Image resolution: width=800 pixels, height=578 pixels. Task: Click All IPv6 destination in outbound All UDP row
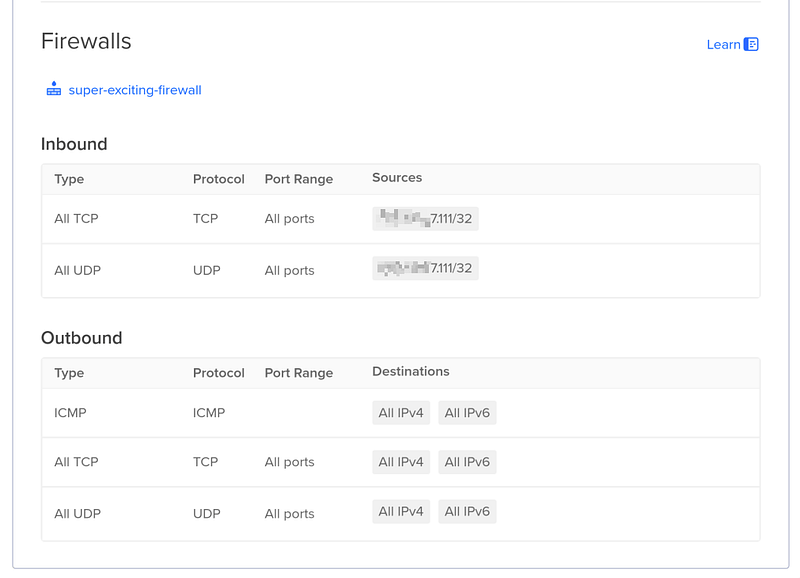point(467,512)
